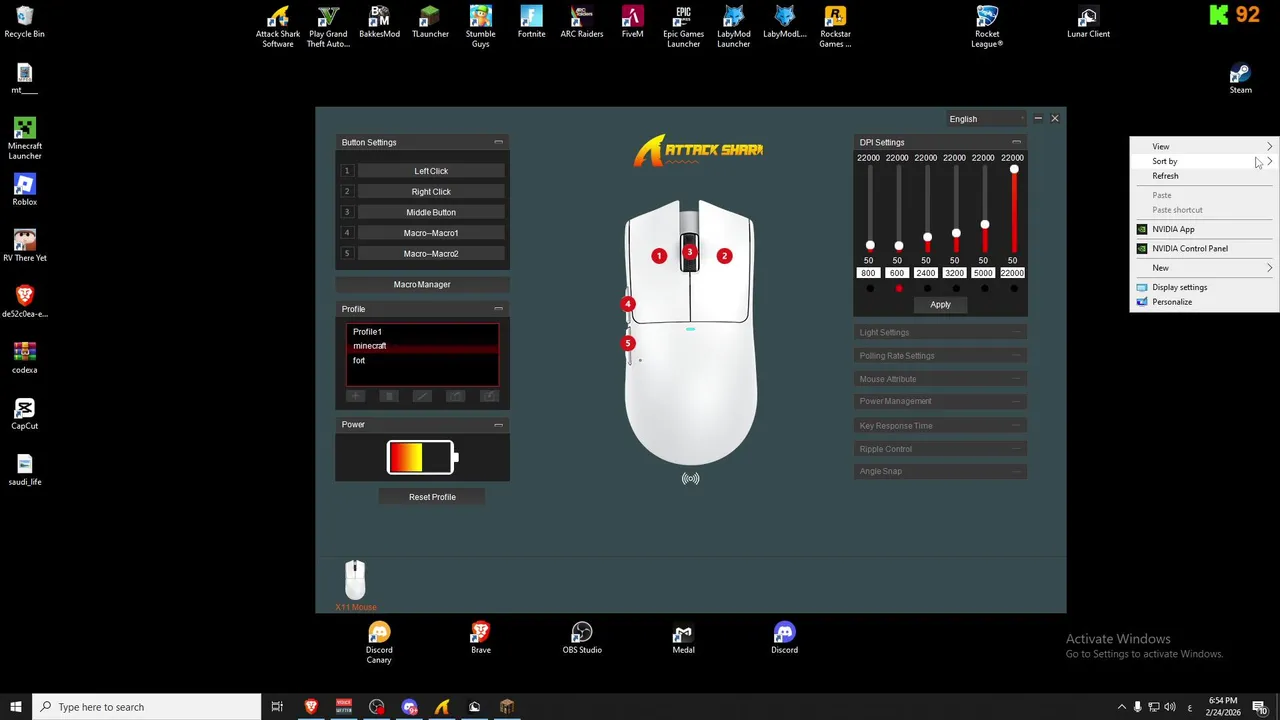Click the wireless signal icon below mouse
The width and height of the screenshot is (1280, 720).
pyautogui.click(x=691, y=478)
